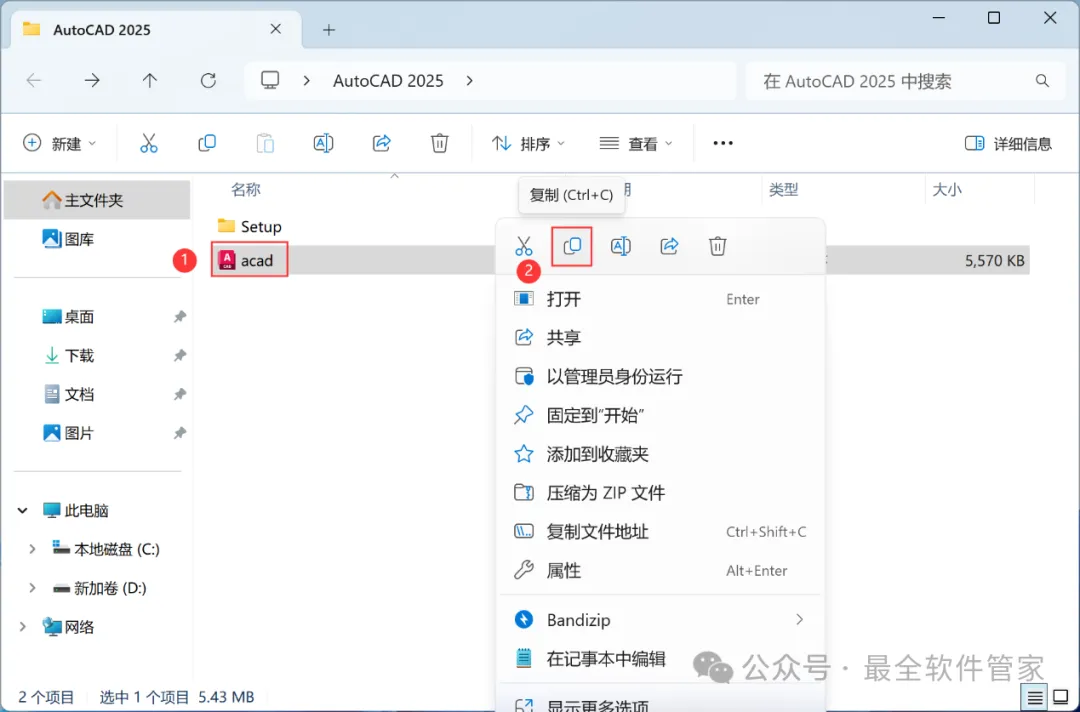Unpin 图片 with its pin icon
The image size is (1080, 712).
pyautogui.click(x=179, y=433)
